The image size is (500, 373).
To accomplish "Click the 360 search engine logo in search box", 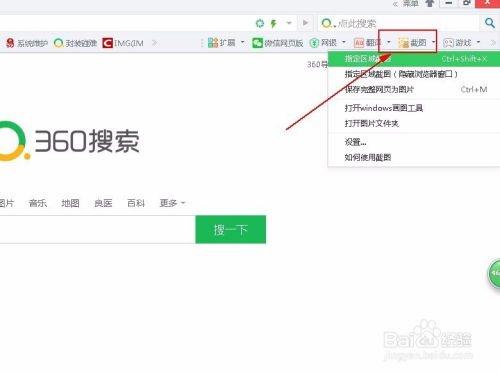I will click(x=327, y=23).
